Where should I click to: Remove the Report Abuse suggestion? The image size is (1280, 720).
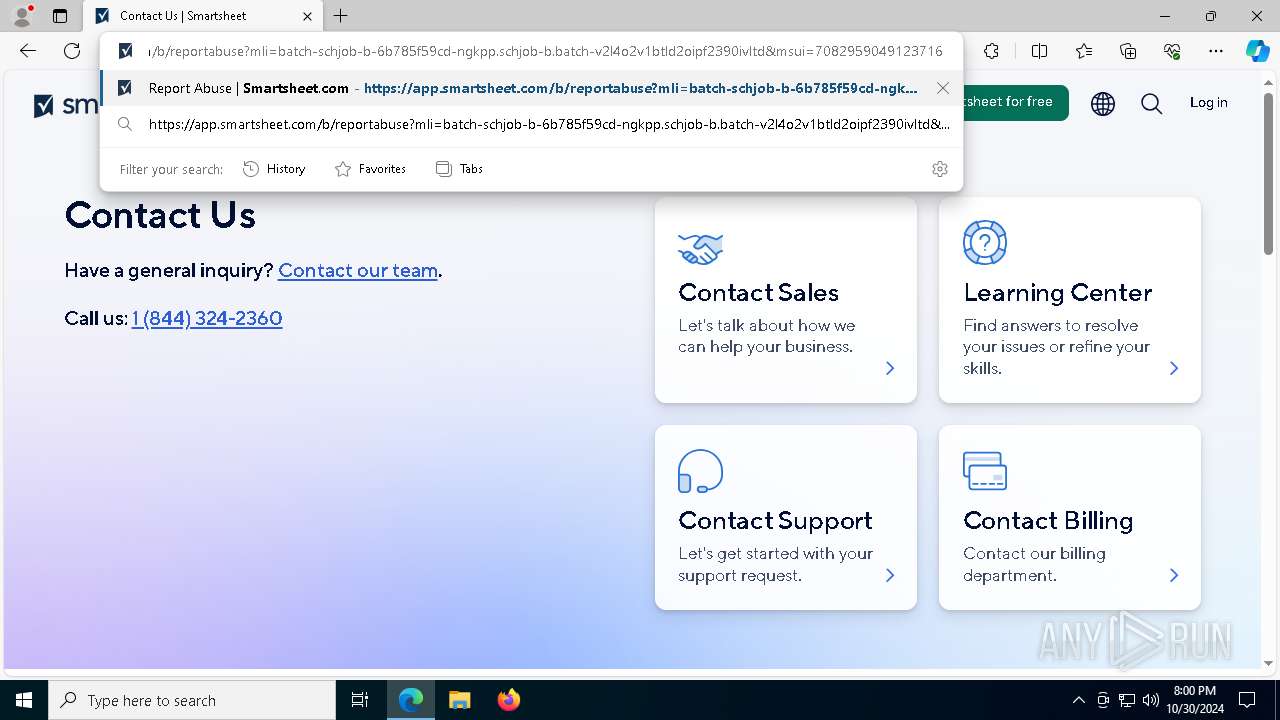tap(942, 88)
